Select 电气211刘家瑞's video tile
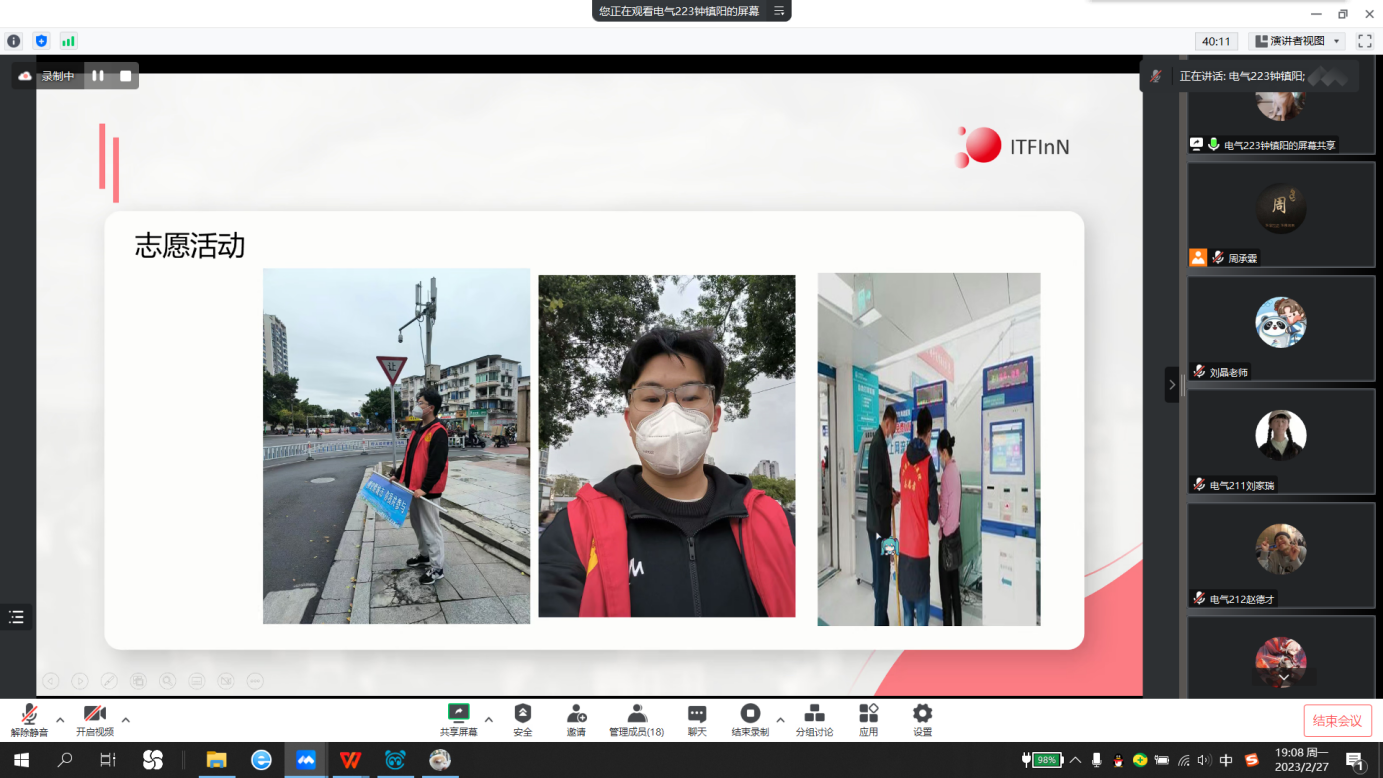 pos(1281,442)
